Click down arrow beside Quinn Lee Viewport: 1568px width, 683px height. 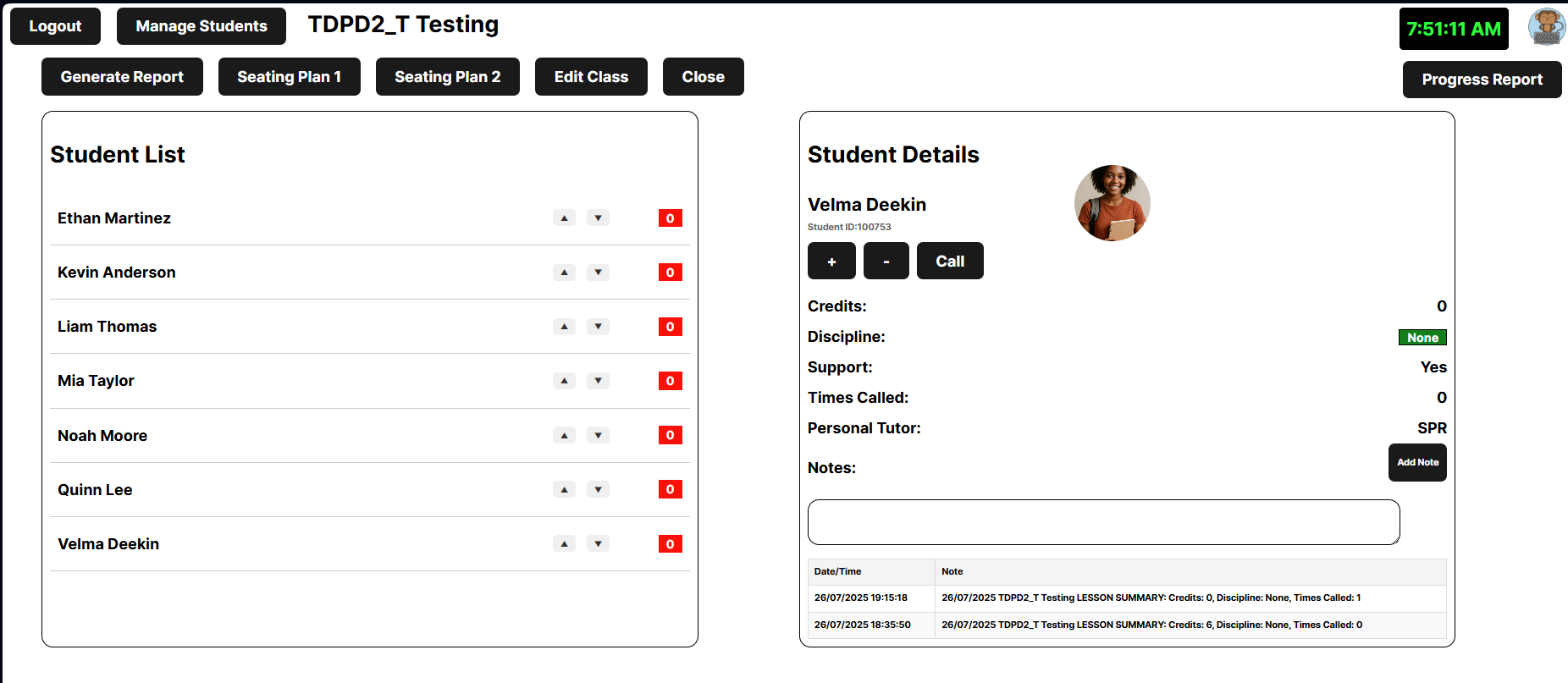(x=598, y=489)
